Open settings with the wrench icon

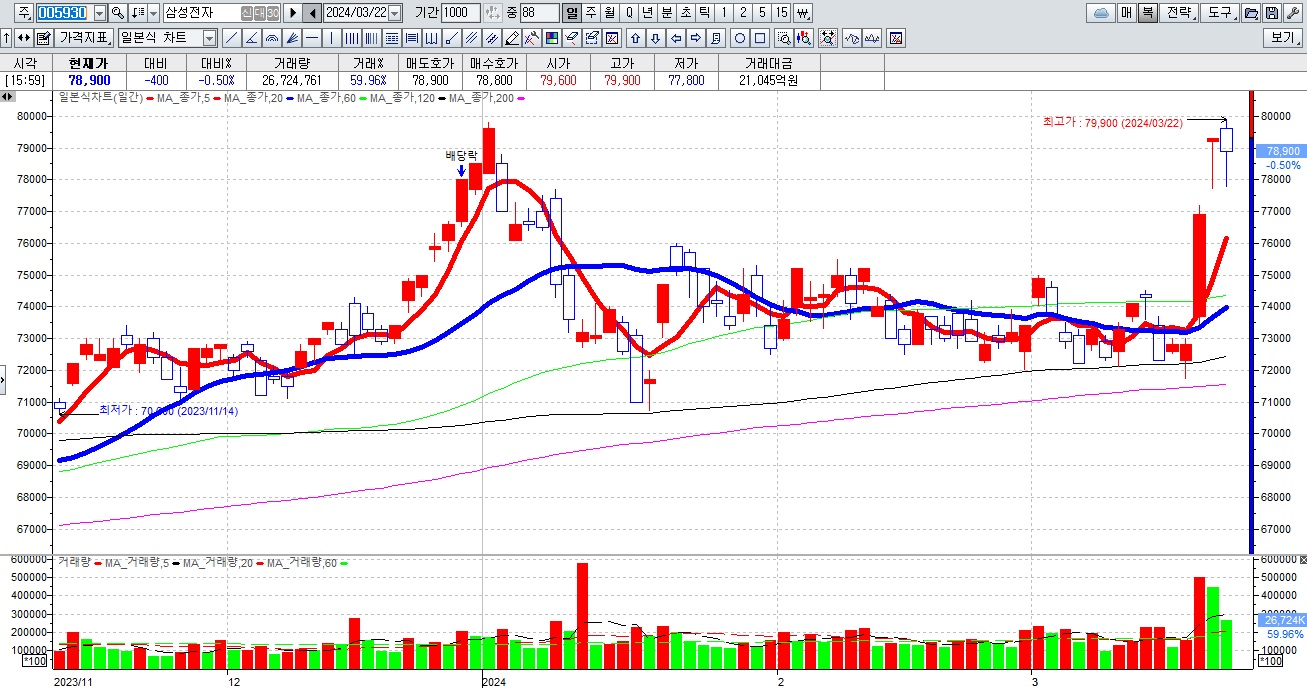(1291, 13)
